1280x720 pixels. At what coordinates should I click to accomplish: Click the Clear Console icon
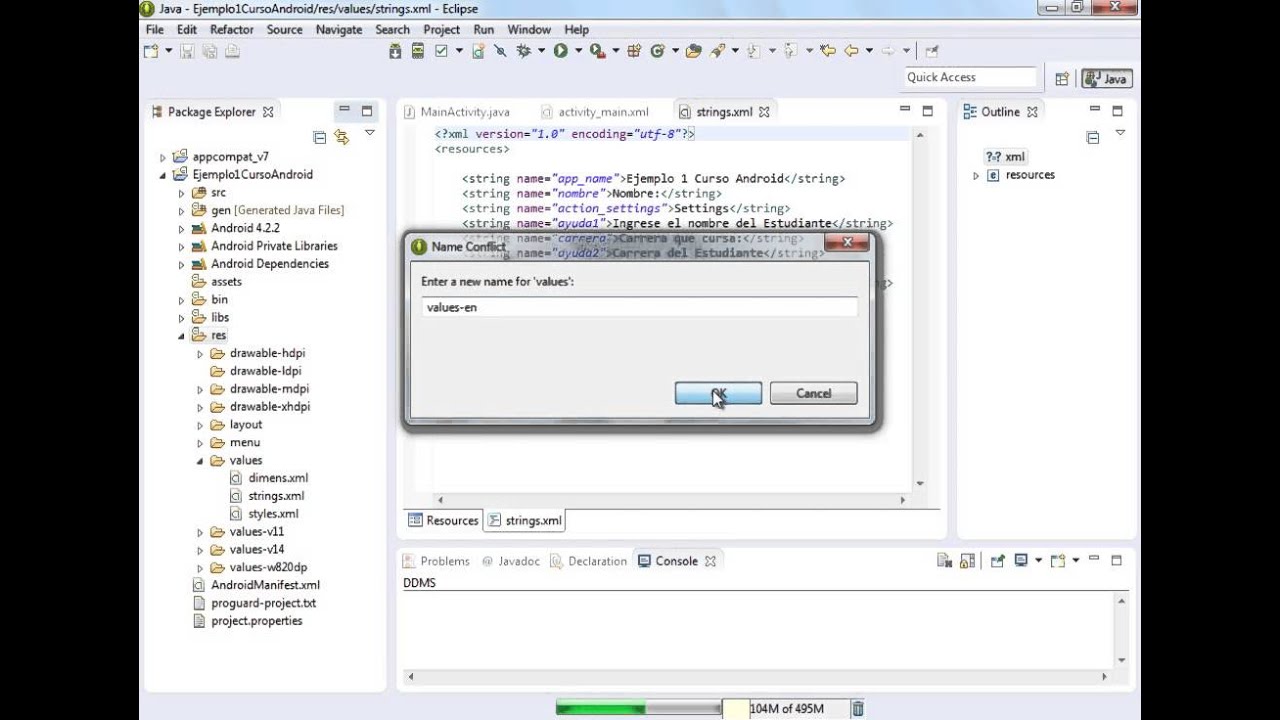pyautogui.click(x=945, y=561)
